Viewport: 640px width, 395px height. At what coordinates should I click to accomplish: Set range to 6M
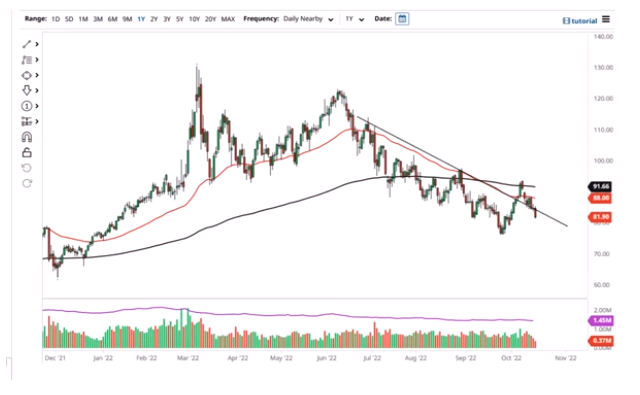(x=113, y=19)
